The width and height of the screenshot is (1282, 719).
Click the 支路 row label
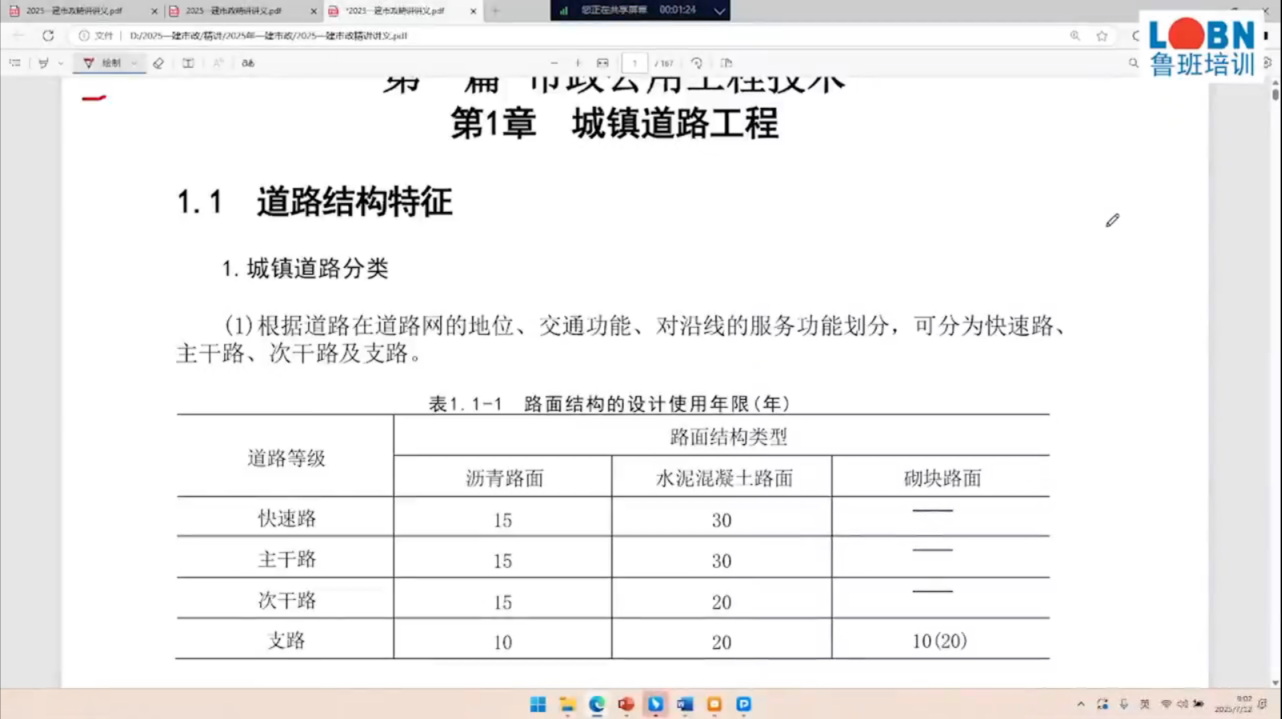[x=287, y=640]
